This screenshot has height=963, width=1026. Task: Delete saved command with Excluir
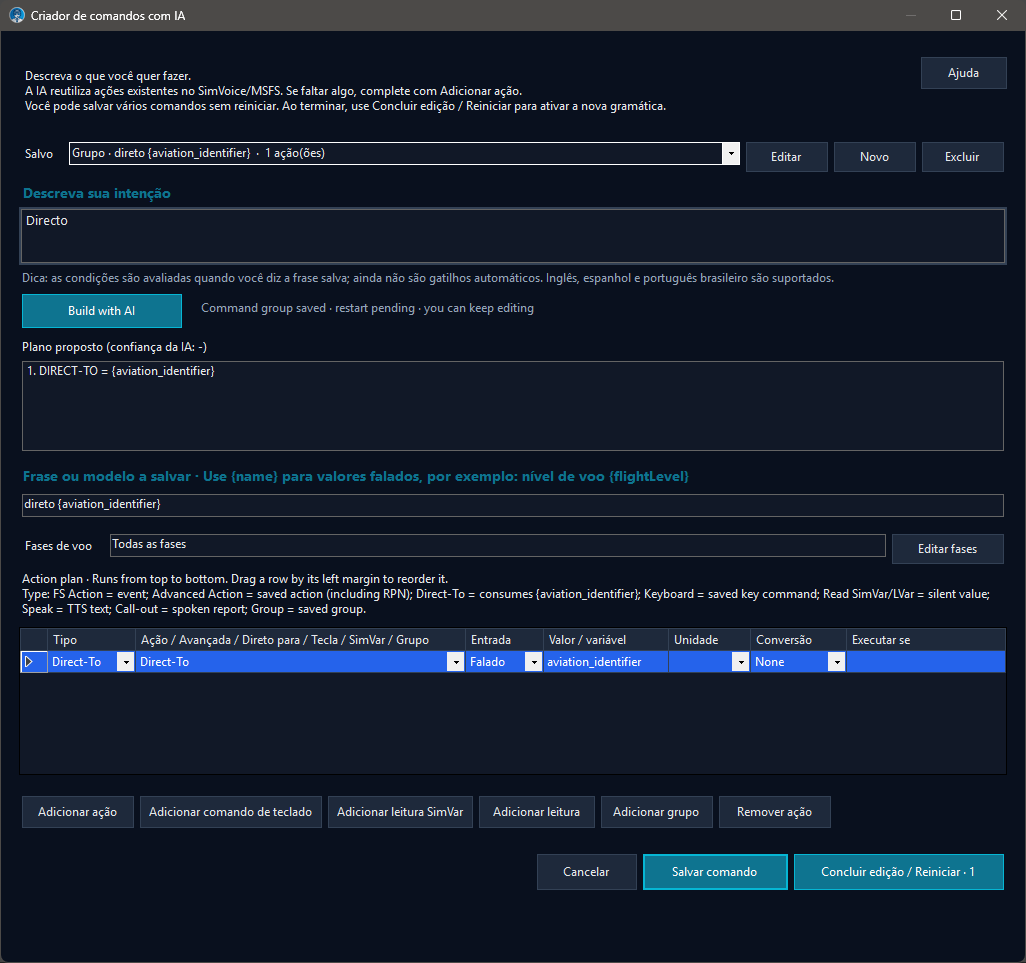(x=962, y=157)
